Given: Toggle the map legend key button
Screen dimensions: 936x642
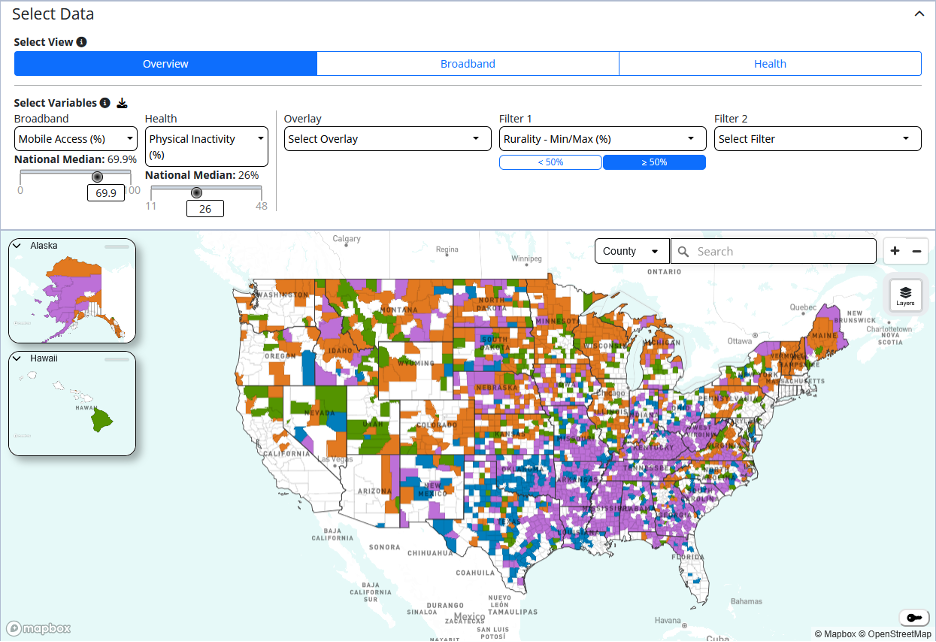Looking at the screenshot, I should 914,618.
